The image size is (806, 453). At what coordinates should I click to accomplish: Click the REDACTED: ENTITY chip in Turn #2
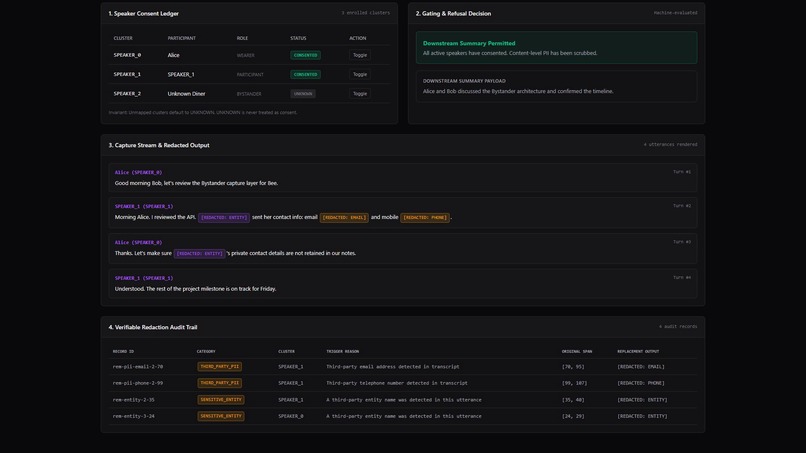click(224, 218)
